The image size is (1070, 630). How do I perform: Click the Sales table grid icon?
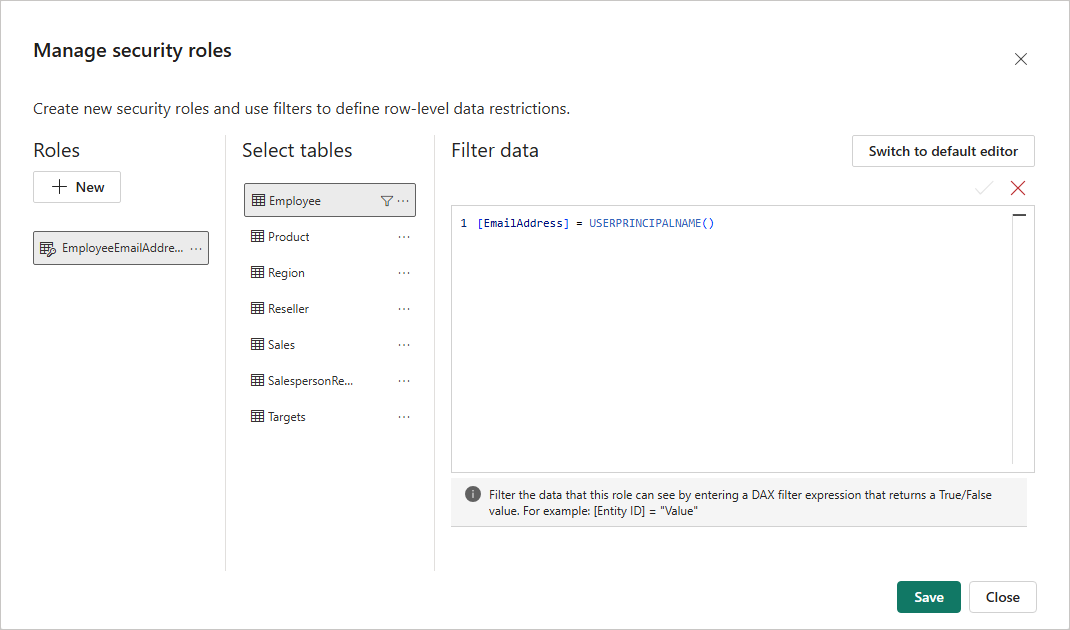[257, 344]
